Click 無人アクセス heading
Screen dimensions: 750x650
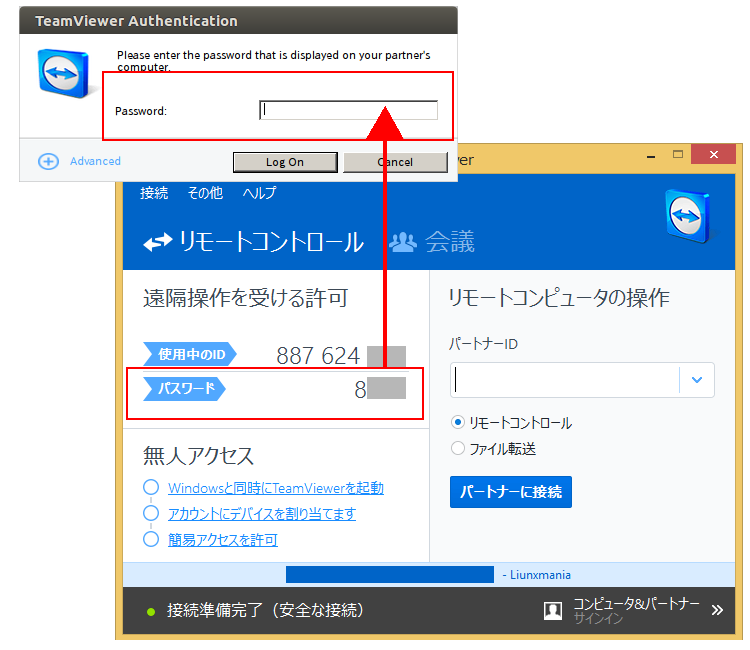(198, 455)
